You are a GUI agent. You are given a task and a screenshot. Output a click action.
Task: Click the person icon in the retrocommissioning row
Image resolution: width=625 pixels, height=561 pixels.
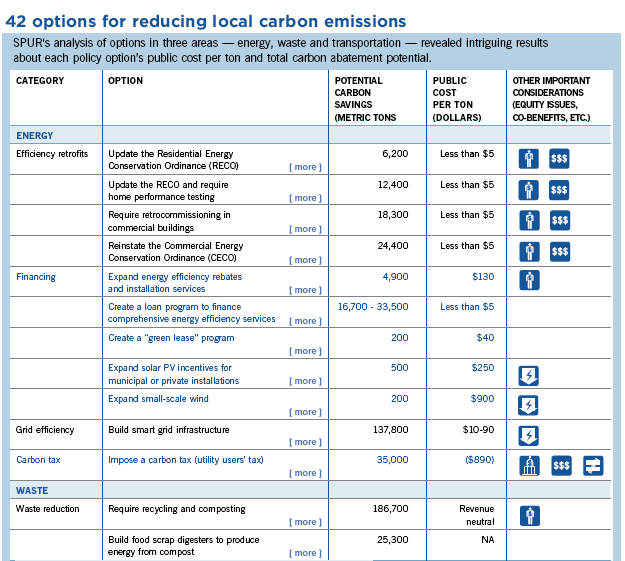[529, 220]
